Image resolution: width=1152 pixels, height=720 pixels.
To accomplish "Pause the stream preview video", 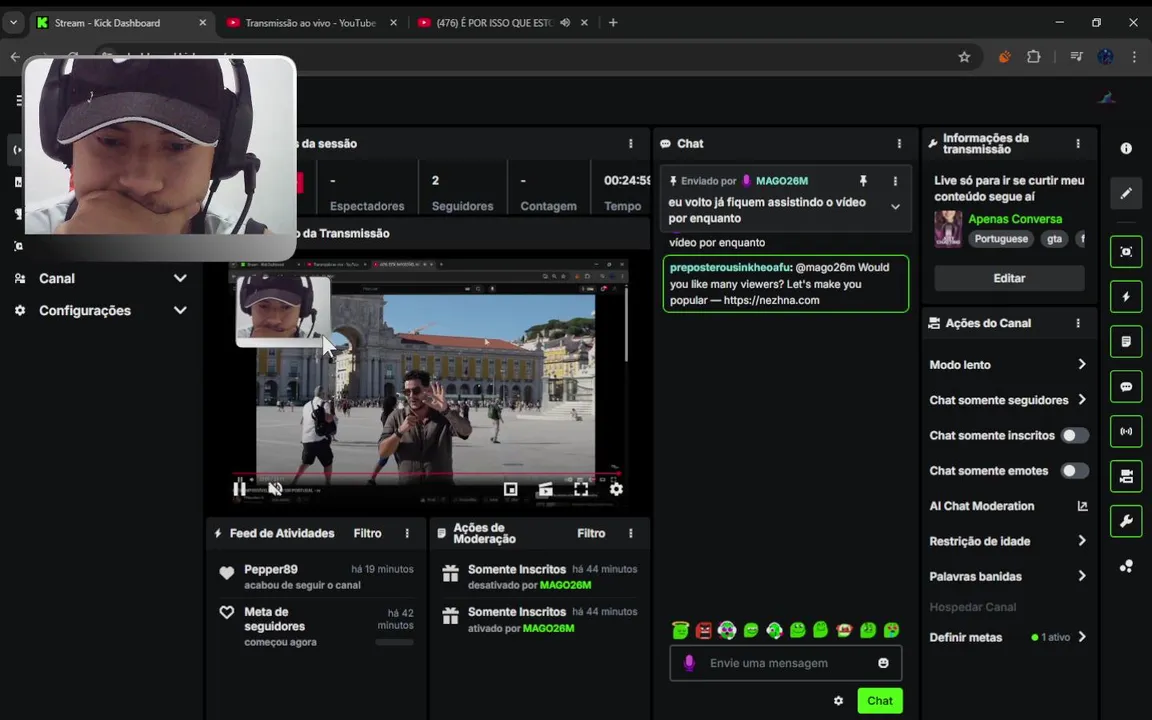I will click(x=240, y=489).
